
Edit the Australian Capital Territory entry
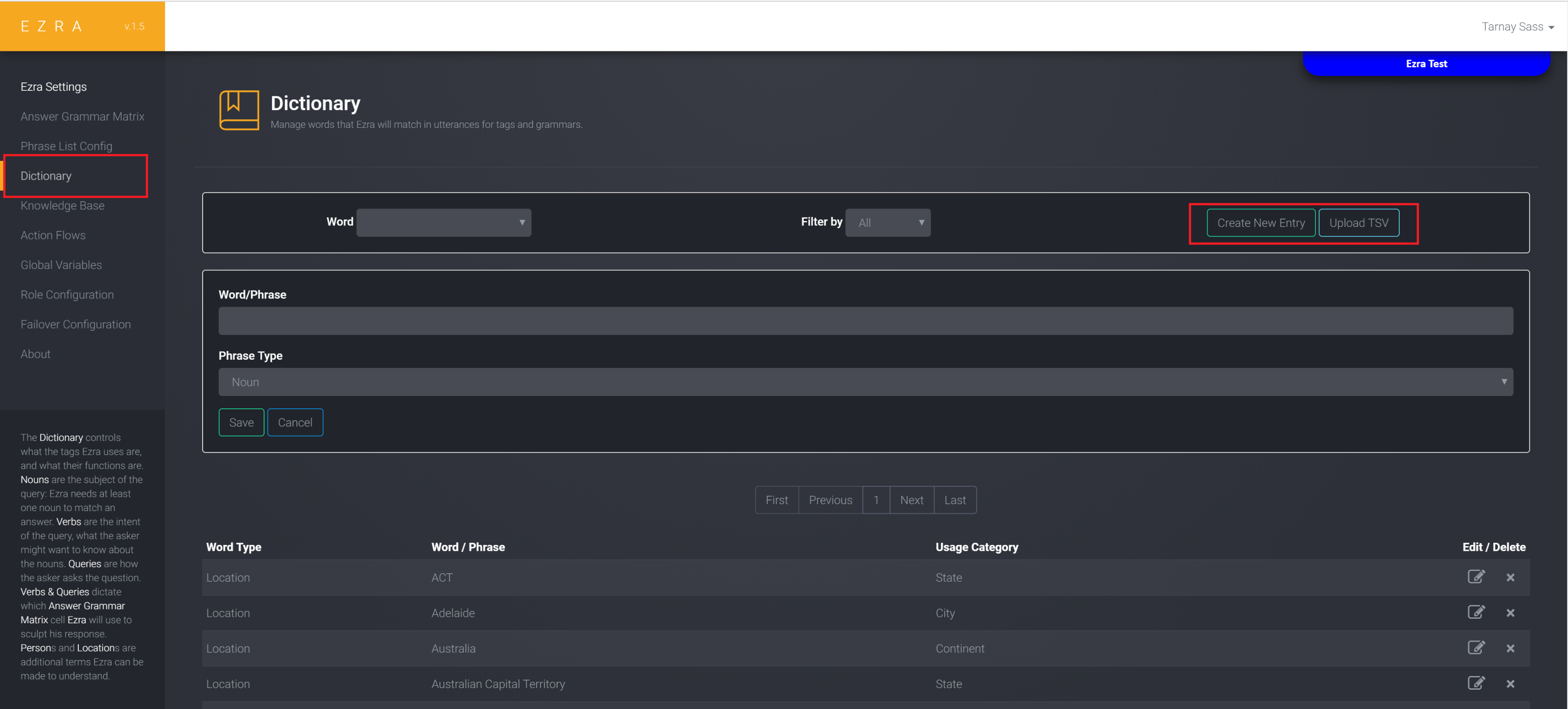click(1475, 682)
